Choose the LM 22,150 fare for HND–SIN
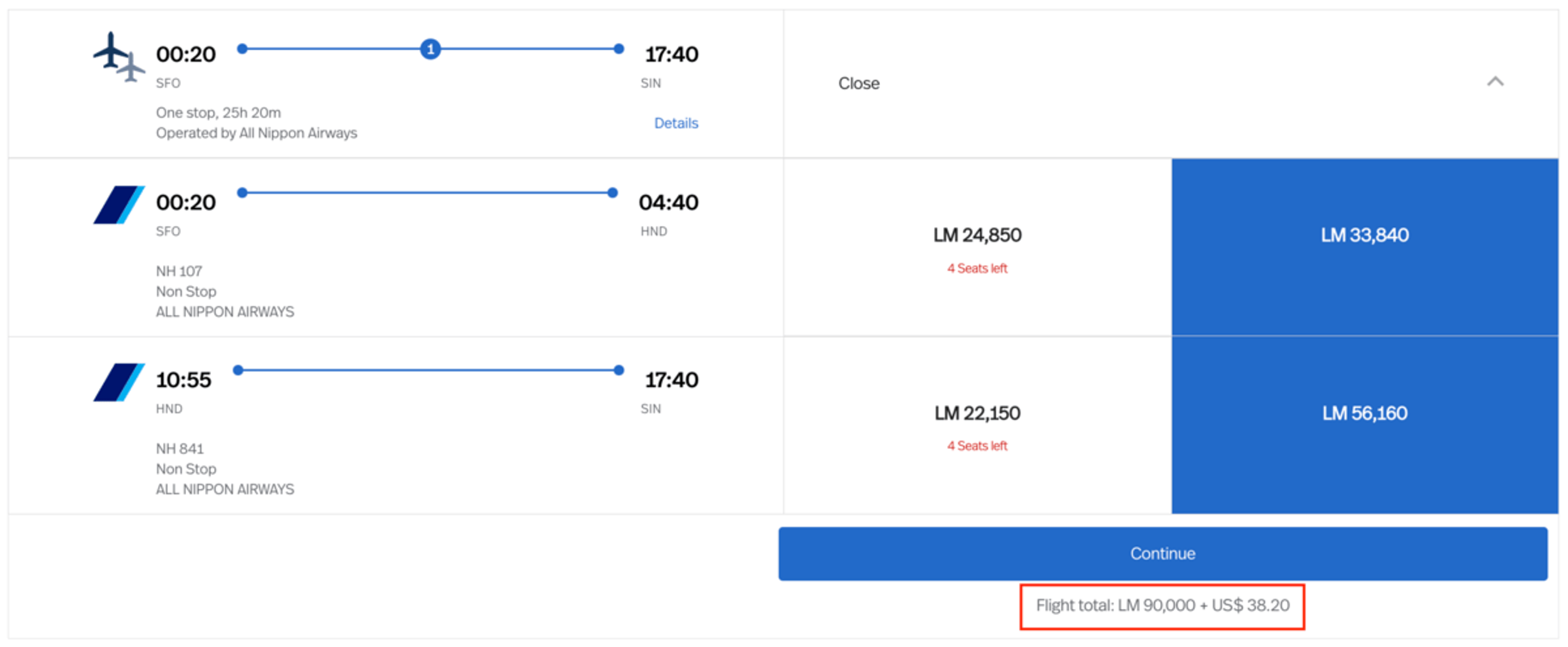1568x647 pixels. (977, 425)
